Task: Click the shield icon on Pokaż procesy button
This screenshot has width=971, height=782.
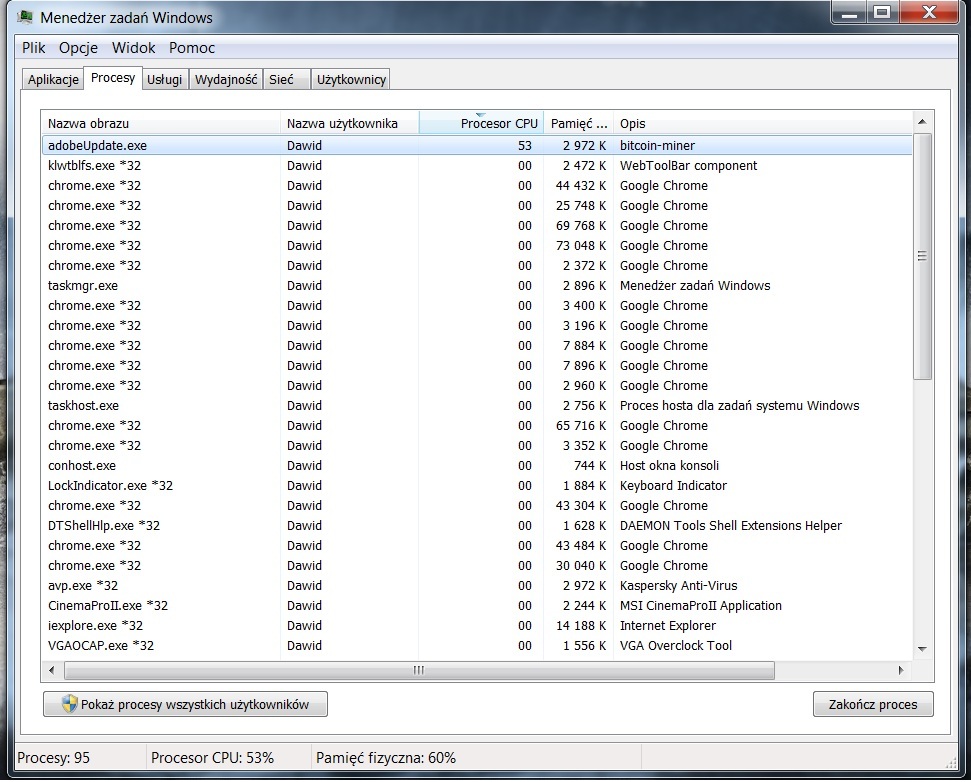Action: coord(69,704)
